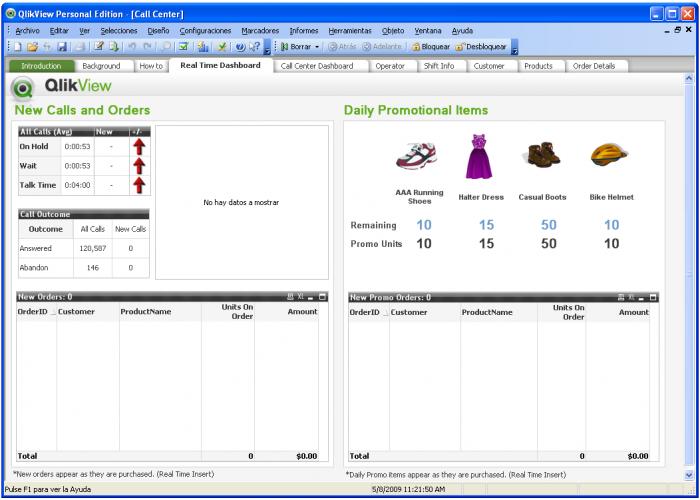Select the Casual Boots image
This screenshot has height=500, width=700.
(541, 155)
